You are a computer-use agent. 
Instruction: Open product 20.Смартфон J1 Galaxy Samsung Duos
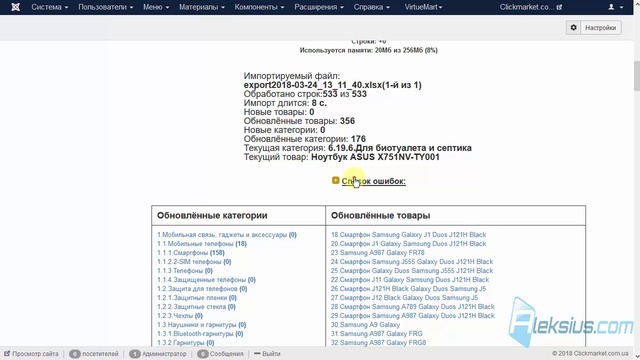(x=408, y=244)
